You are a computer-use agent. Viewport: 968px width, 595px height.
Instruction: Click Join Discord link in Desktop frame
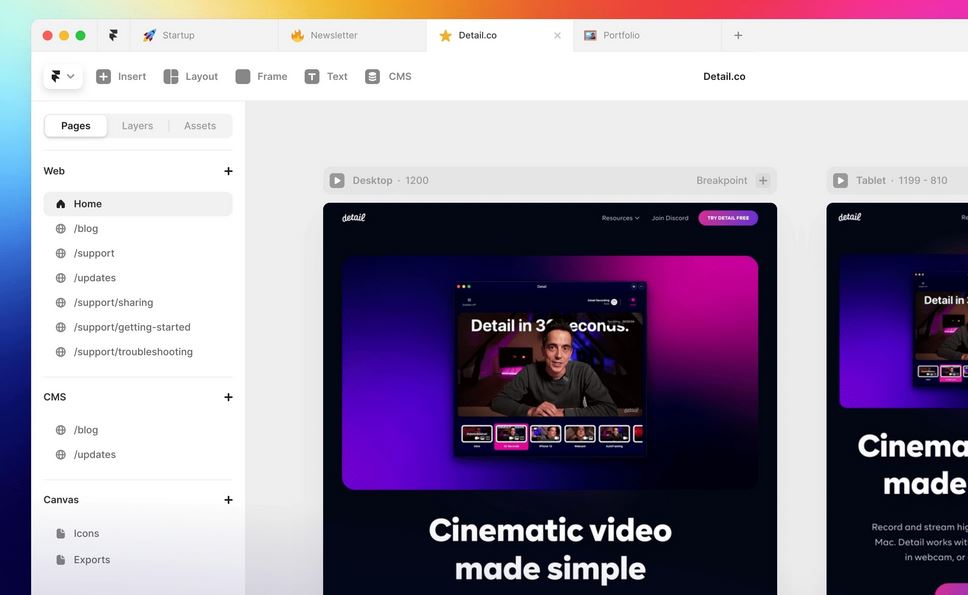tap(670, 218)
